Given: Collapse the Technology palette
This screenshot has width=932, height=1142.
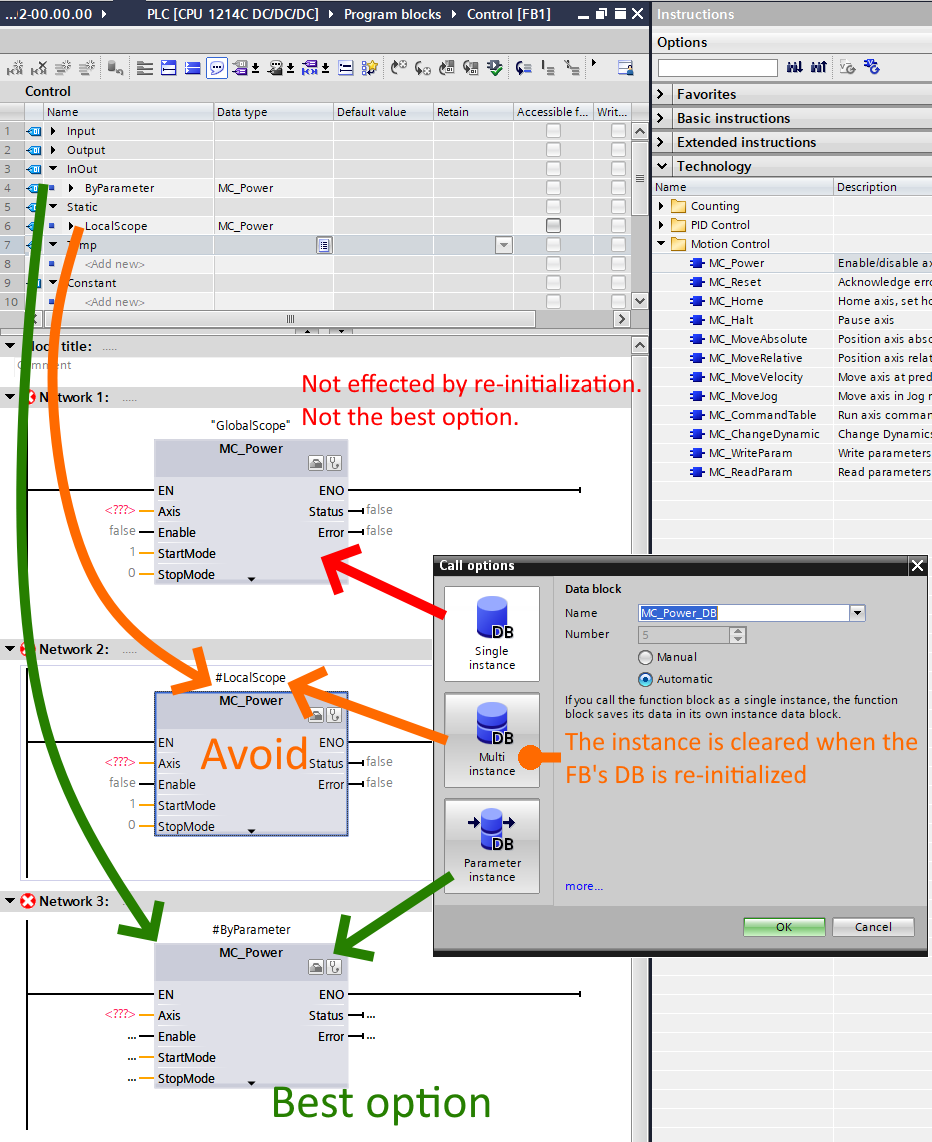Looking at the screenshot, I should click(x=661, y=165).
